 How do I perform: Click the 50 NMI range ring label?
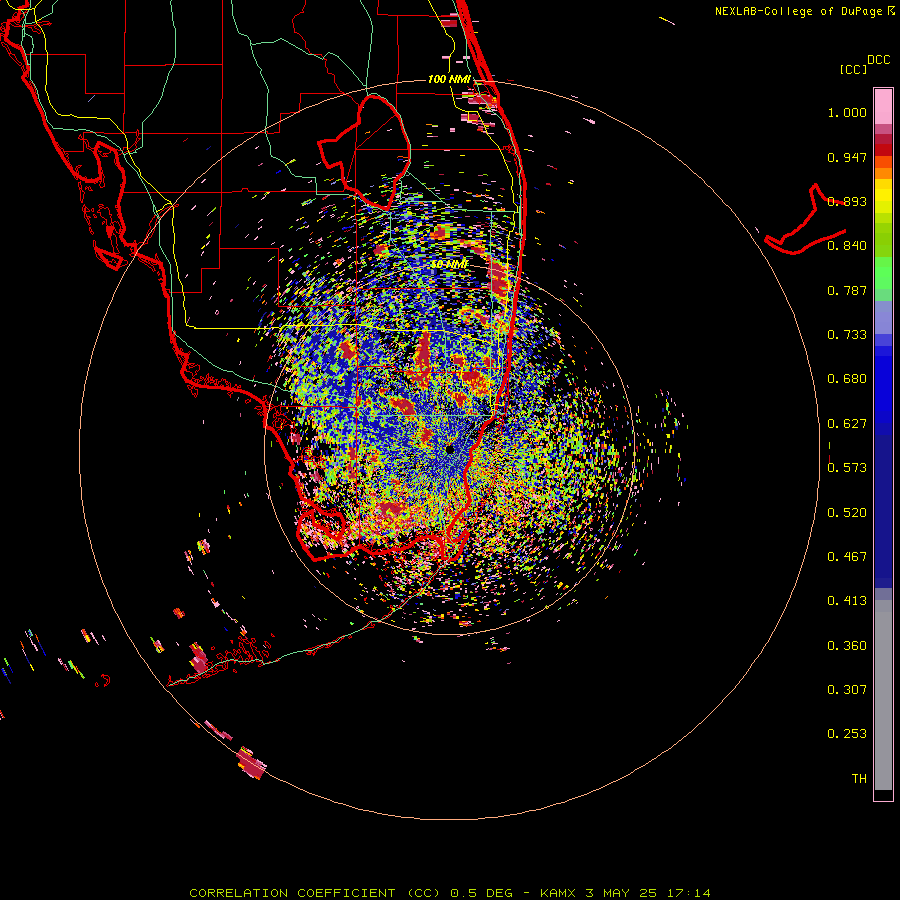(449, 264)
